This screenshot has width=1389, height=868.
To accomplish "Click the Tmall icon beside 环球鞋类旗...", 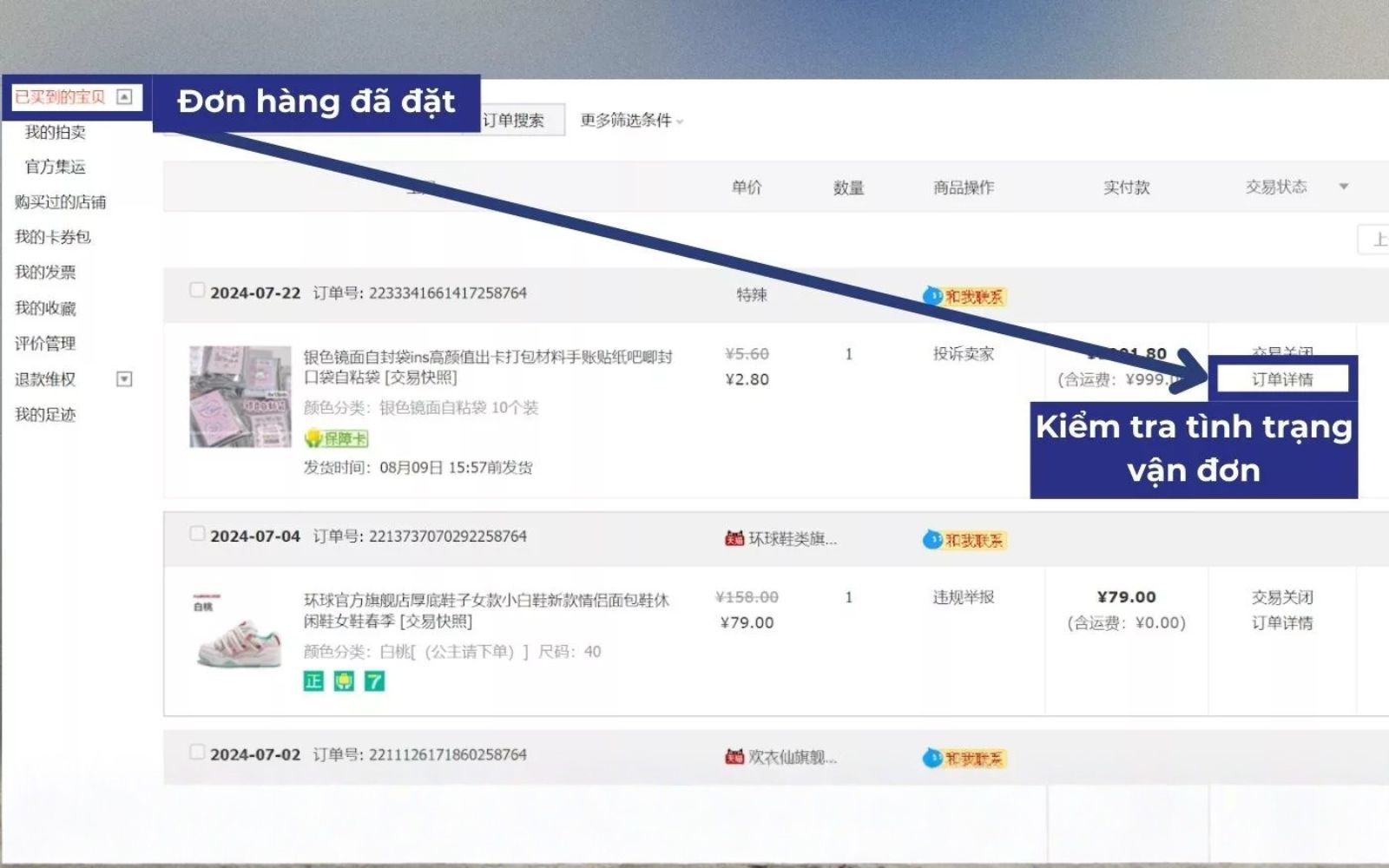I will click(x=734, y=538).
